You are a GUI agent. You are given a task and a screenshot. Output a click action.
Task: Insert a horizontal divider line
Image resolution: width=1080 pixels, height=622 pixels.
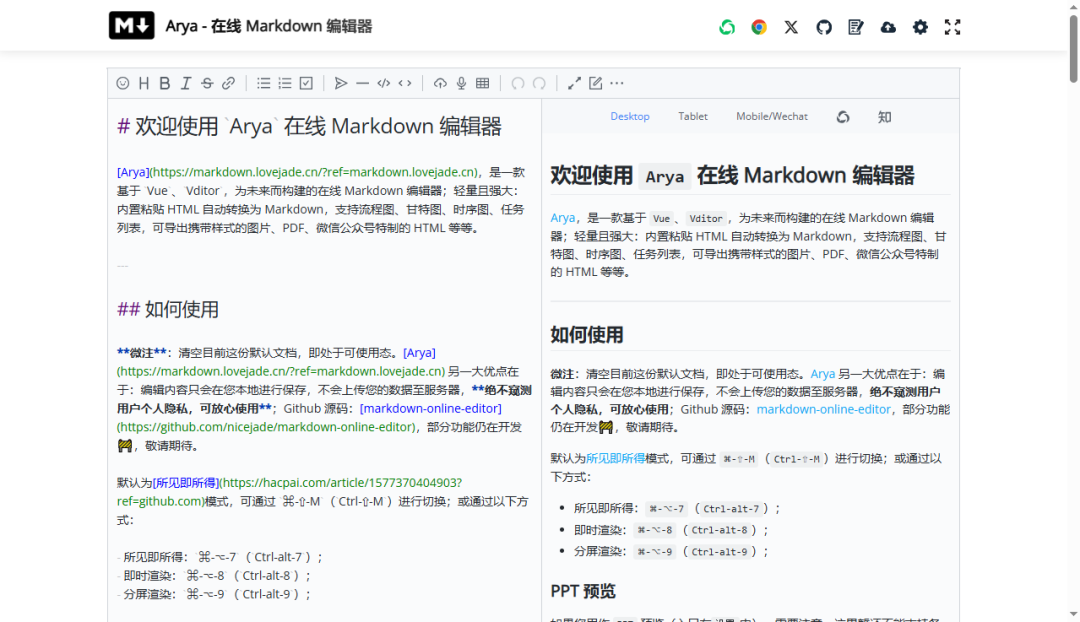tap(362, 83)
